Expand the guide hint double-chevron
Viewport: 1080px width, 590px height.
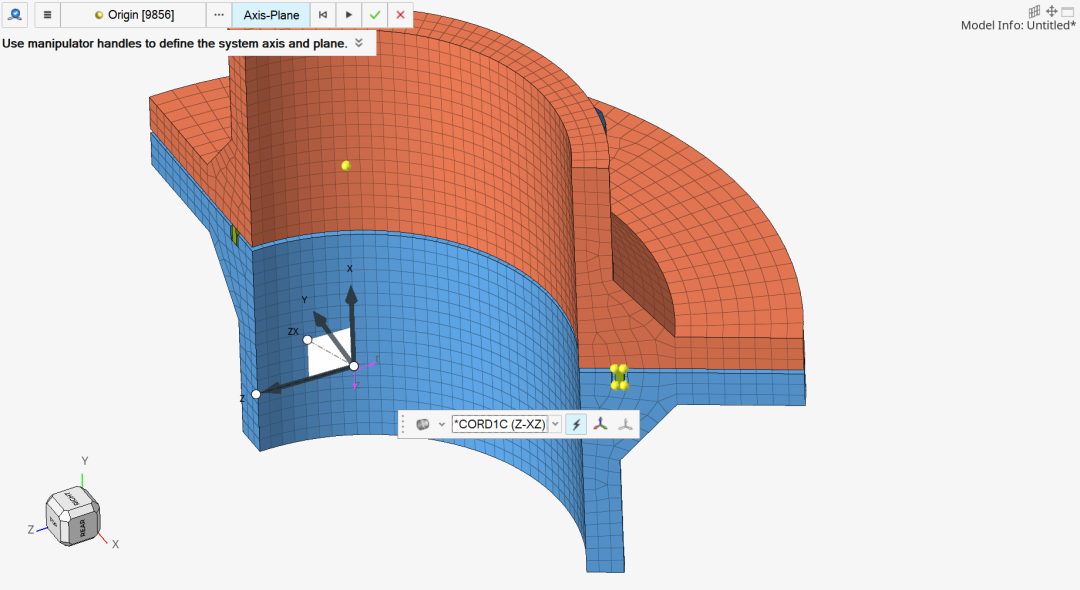point(359,43)
